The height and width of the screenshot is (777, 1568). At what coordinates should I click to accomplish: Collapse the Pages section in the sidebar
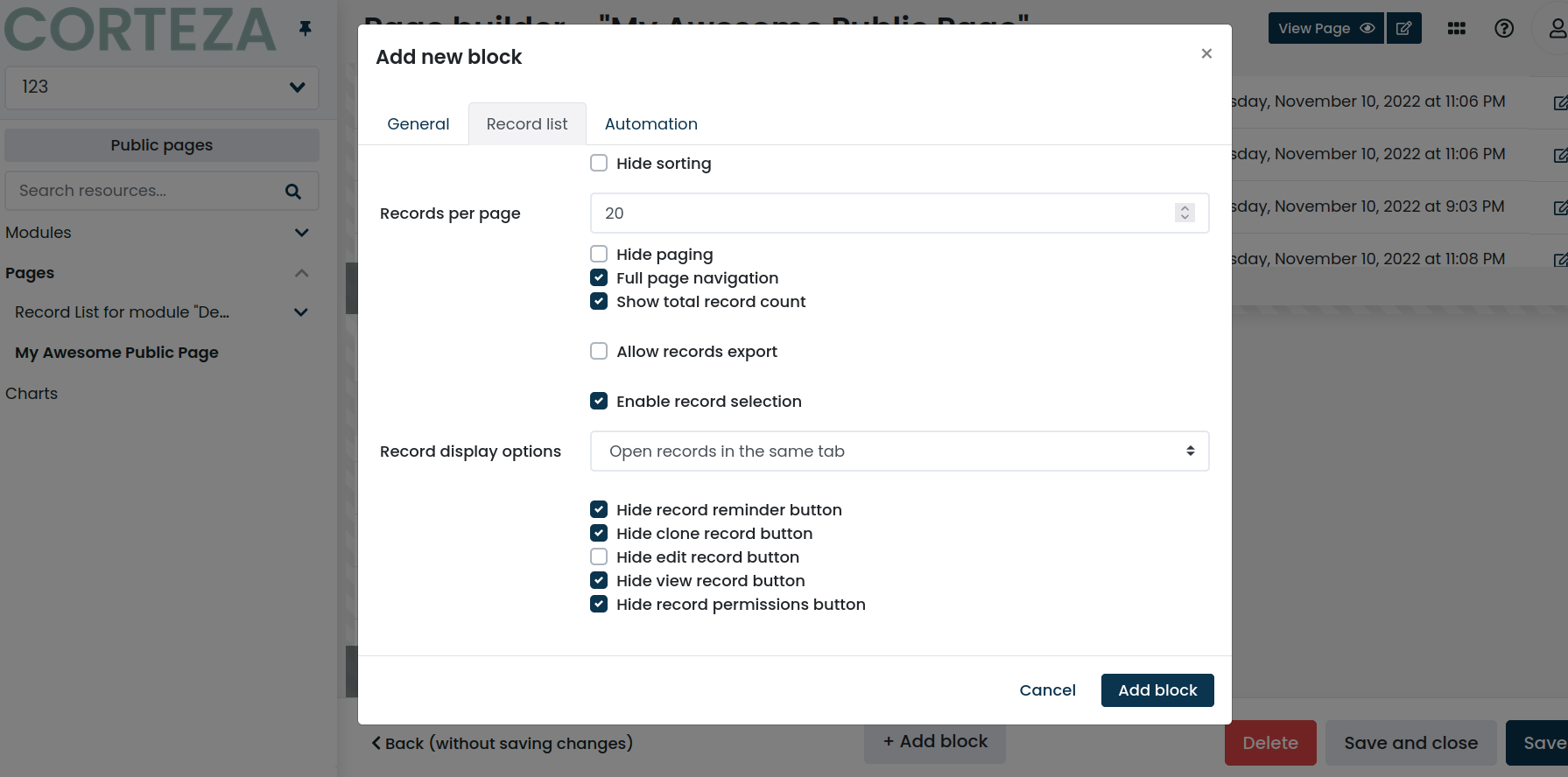point(301,272)
